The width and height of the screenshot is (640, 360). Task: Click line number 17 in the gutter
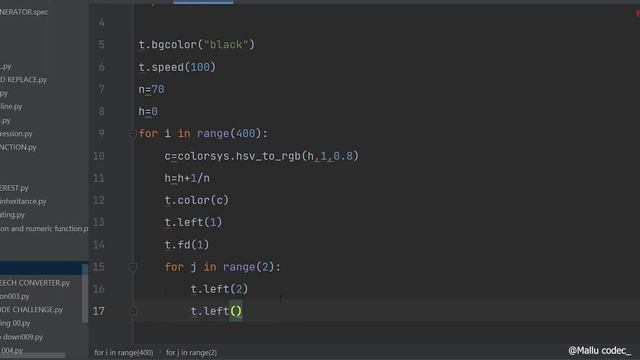99,311
